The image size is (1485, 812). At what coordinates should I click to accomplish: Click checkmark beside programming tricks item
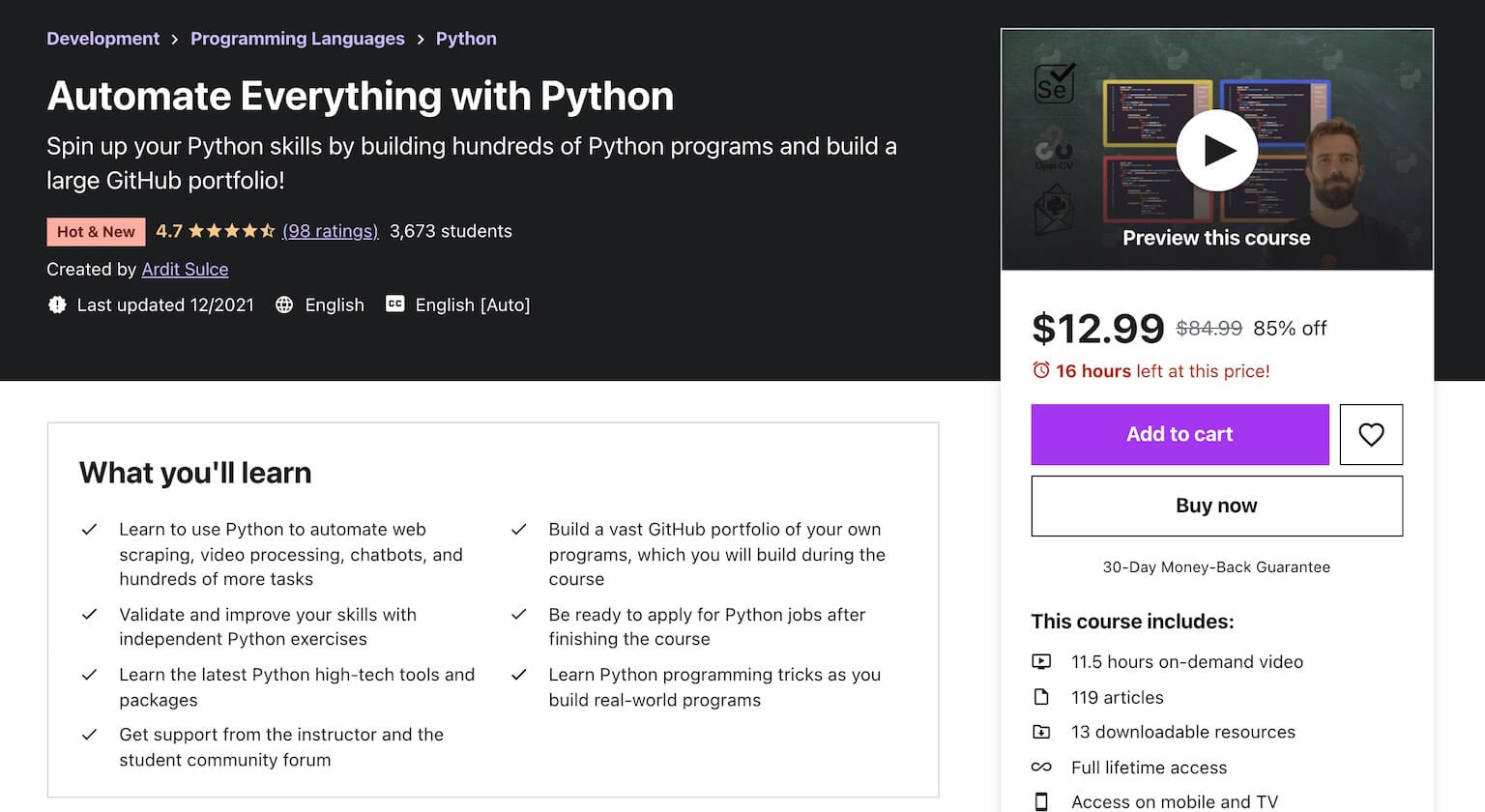pos(518,675)
